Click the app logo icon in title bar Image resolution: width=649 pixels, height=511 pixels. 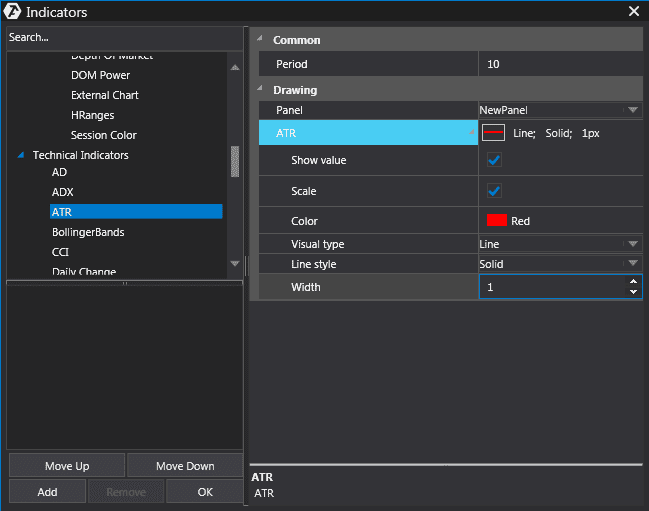coord(12,12)
